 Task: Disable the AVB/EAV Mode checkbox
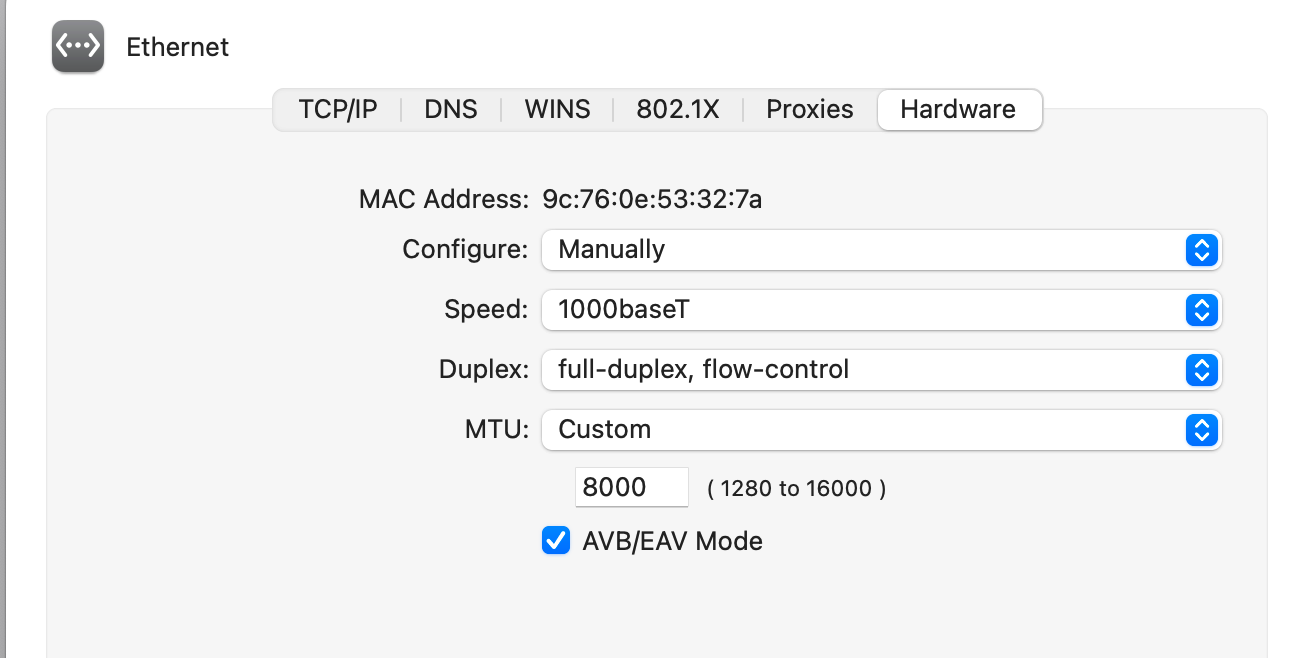coord(556,541)
